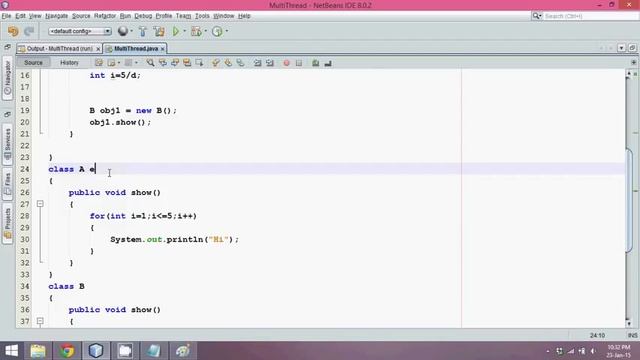640x360 pixels.
Task: Collapse the code fold at line 37
Action: pyautogui.click(x=40, y=321)
